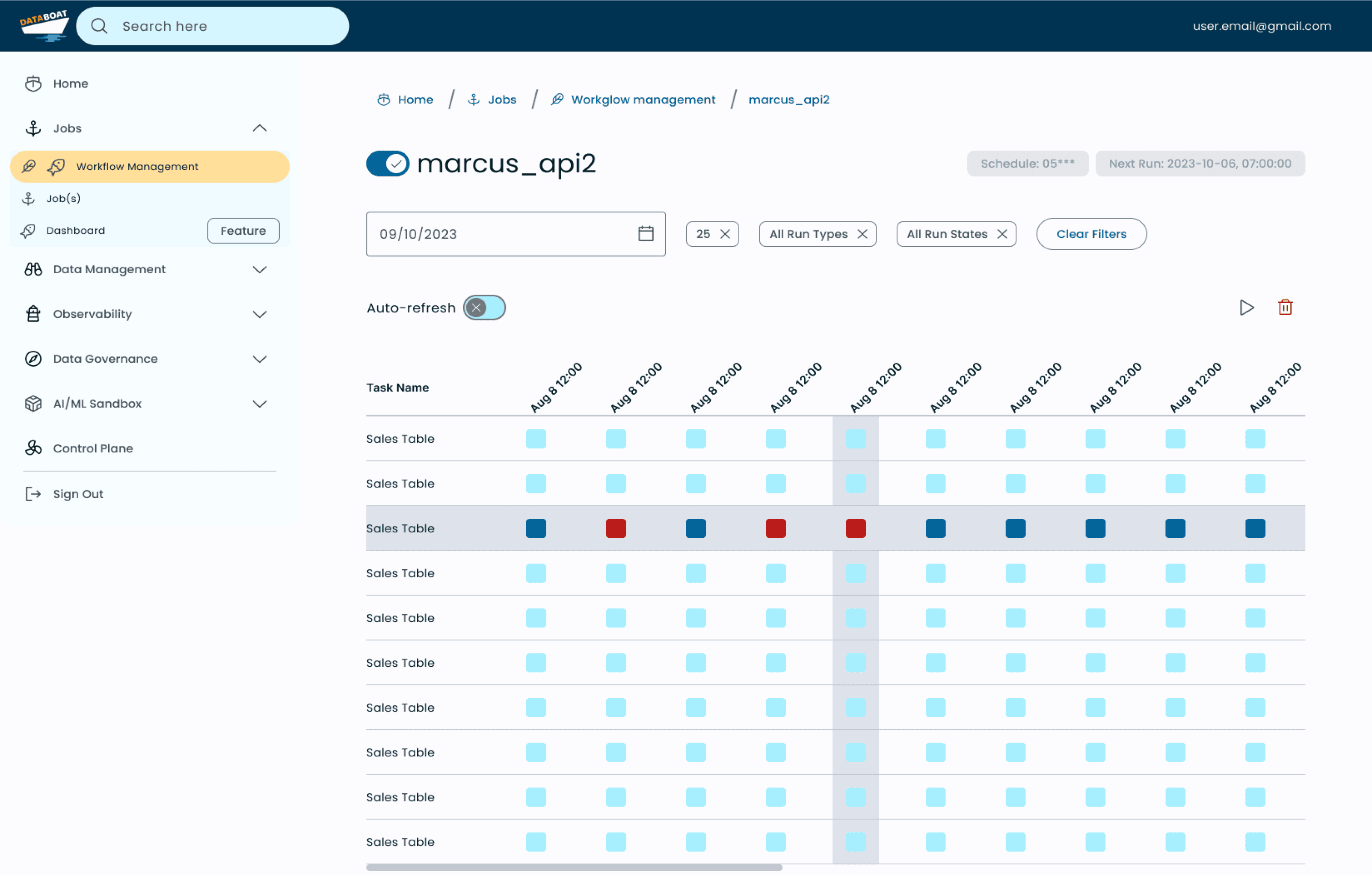Click the first red failed run square

616,528
